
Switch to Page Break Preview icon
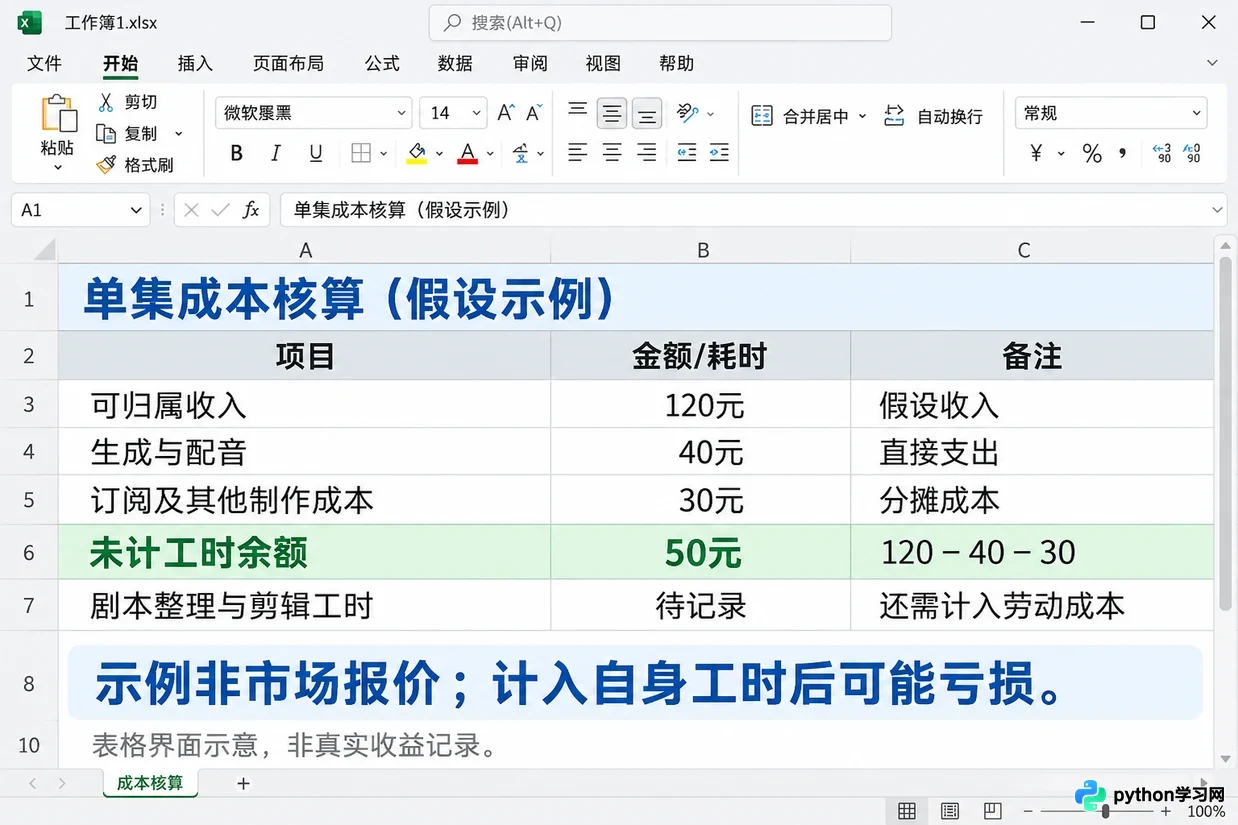point(992,811)
